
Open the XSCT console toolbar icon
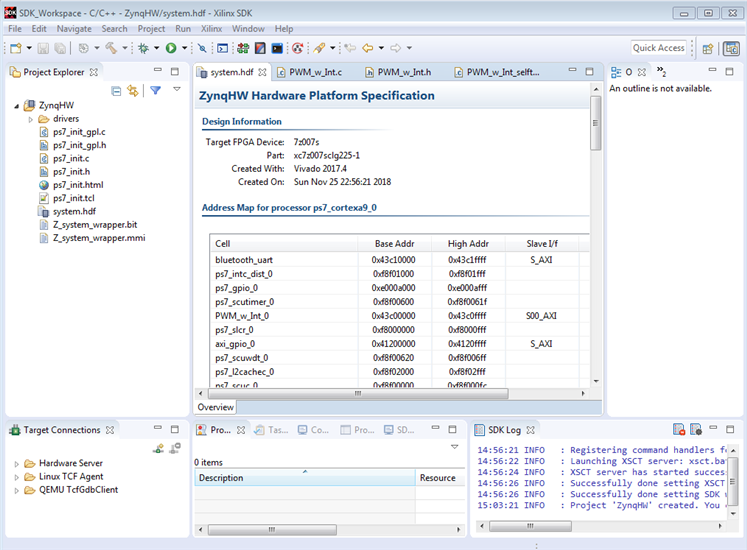[222, 48]
